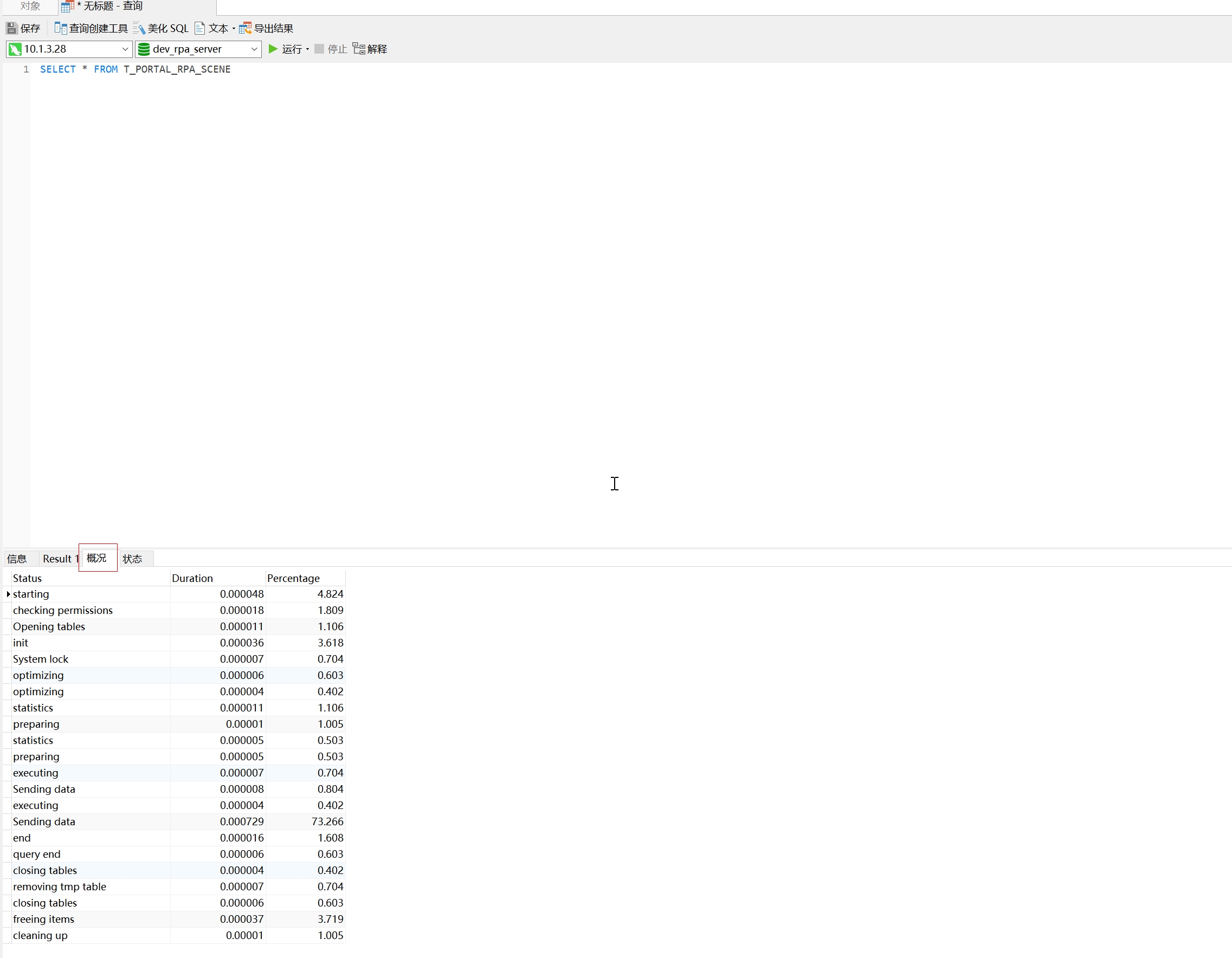
Task: Select the init row
Action: tap(175, 643)
